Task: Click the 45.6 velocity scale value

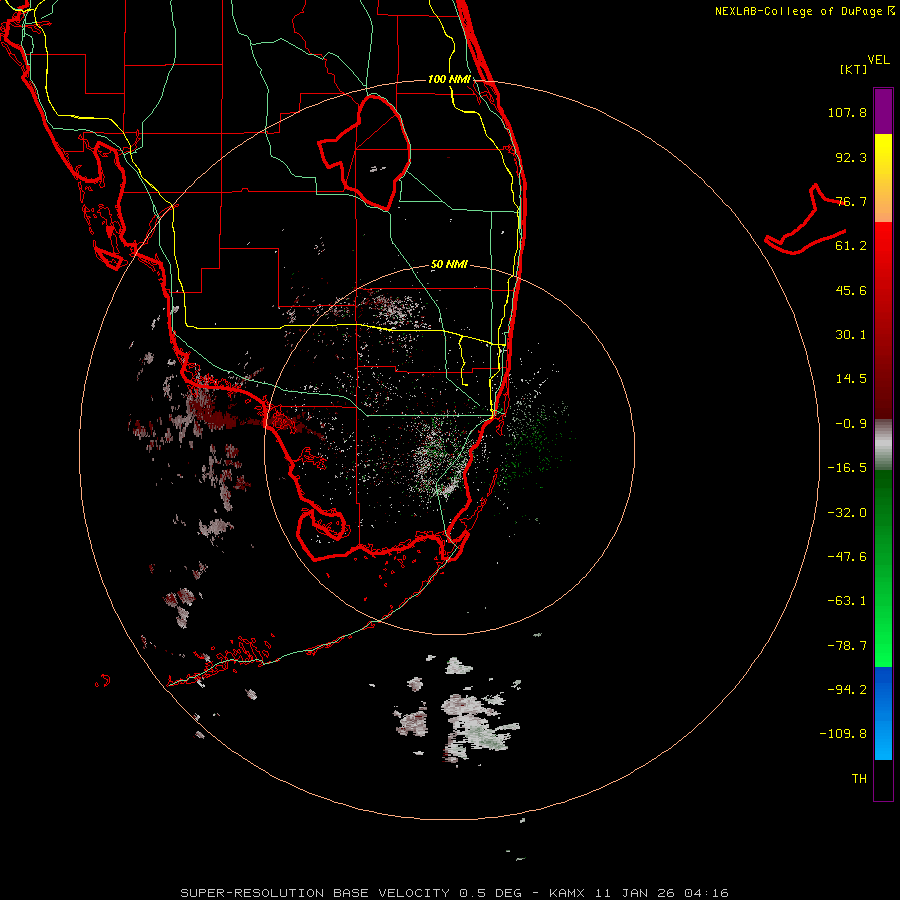Action: click(x=851, y=290)
